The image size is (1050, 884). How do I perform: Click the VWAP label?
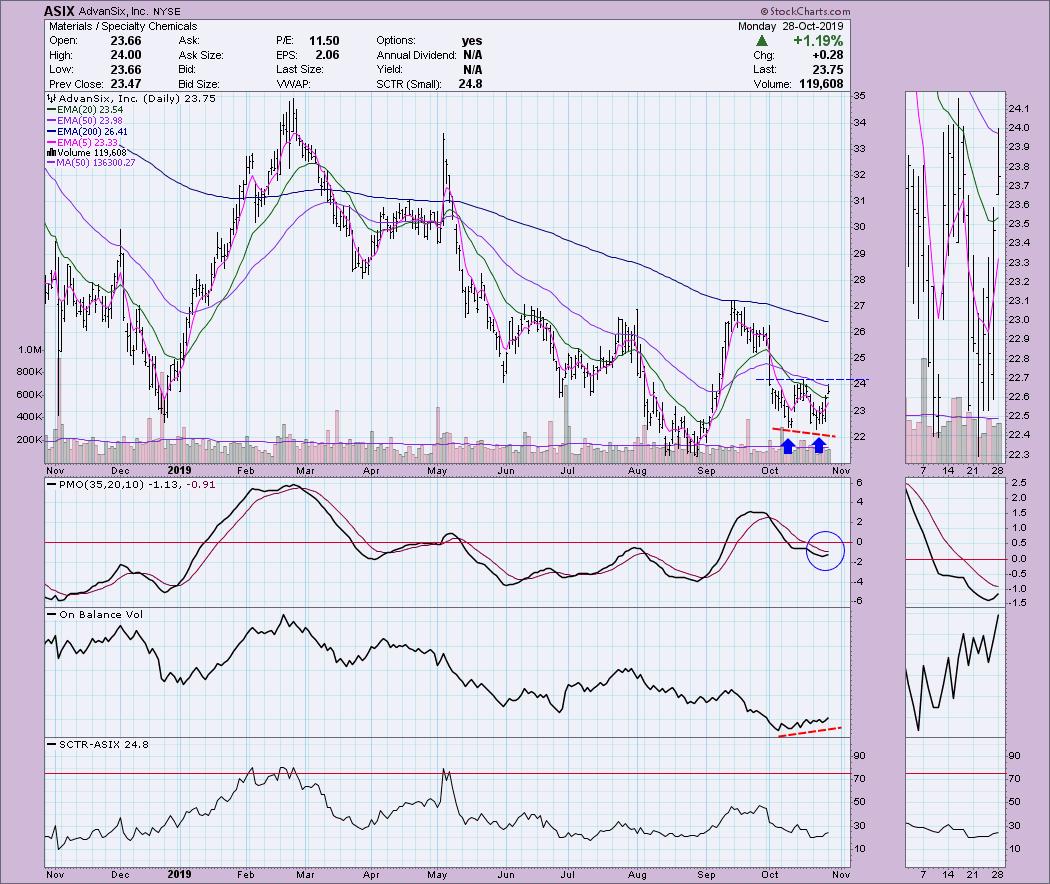click(294, 84)
